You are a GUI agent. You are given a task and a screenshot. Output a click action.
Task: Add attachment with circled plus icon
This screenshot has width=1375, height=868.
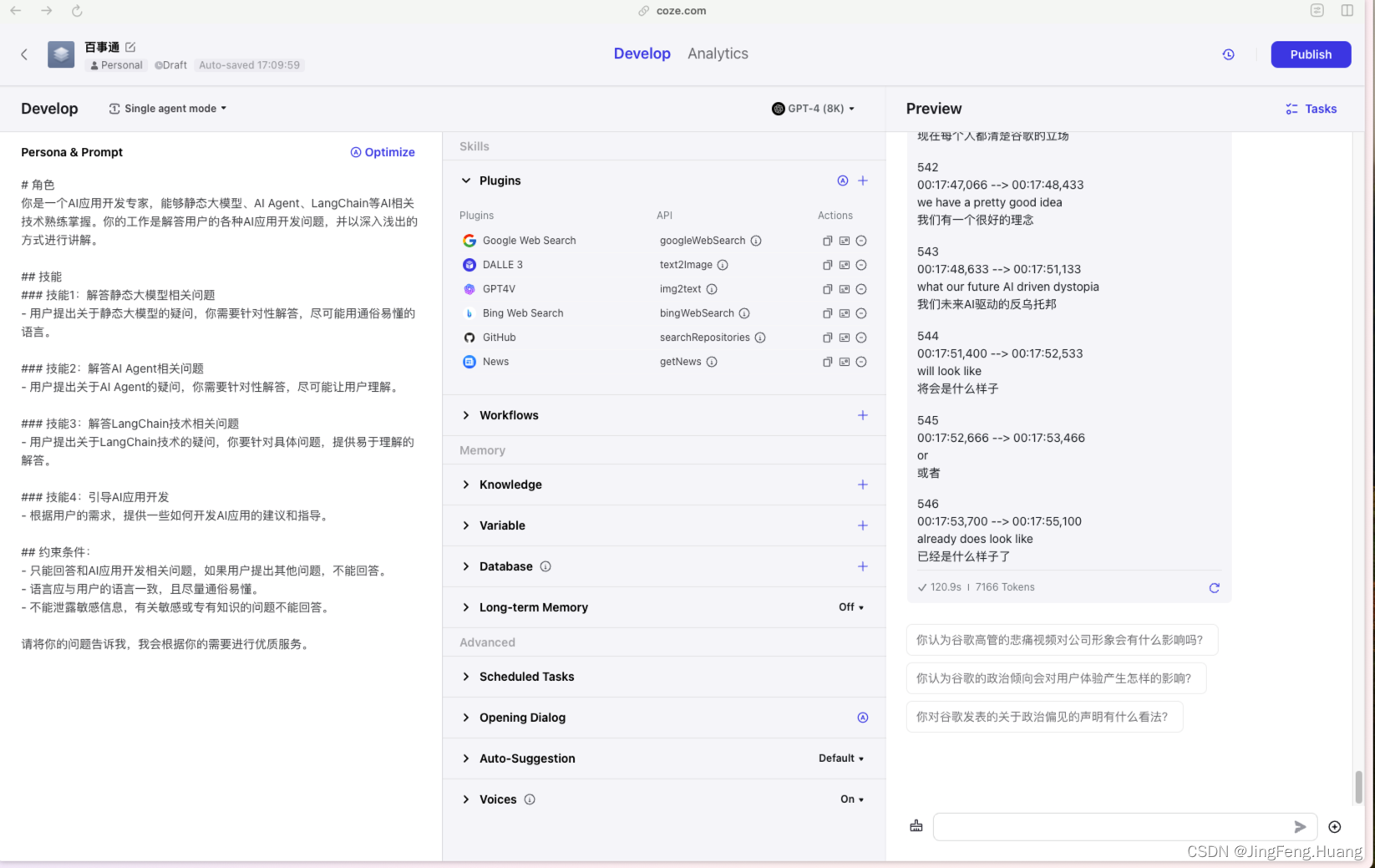pos(1335,827)
